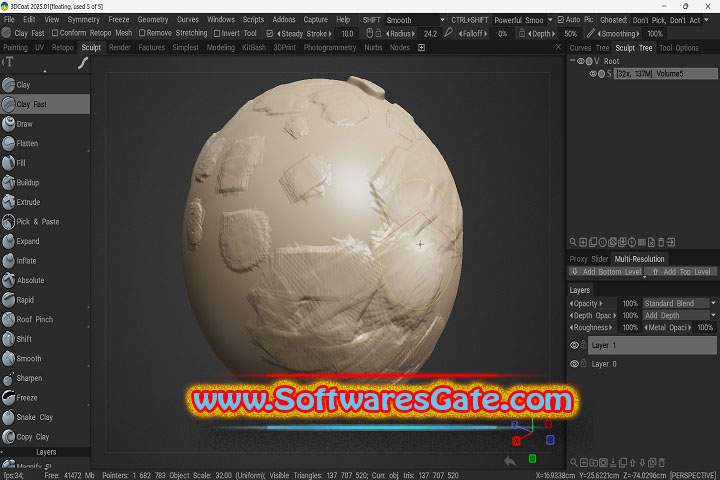Click the Roughness slider
Viewport: 720px width, 480px height.
coord(591,328)
